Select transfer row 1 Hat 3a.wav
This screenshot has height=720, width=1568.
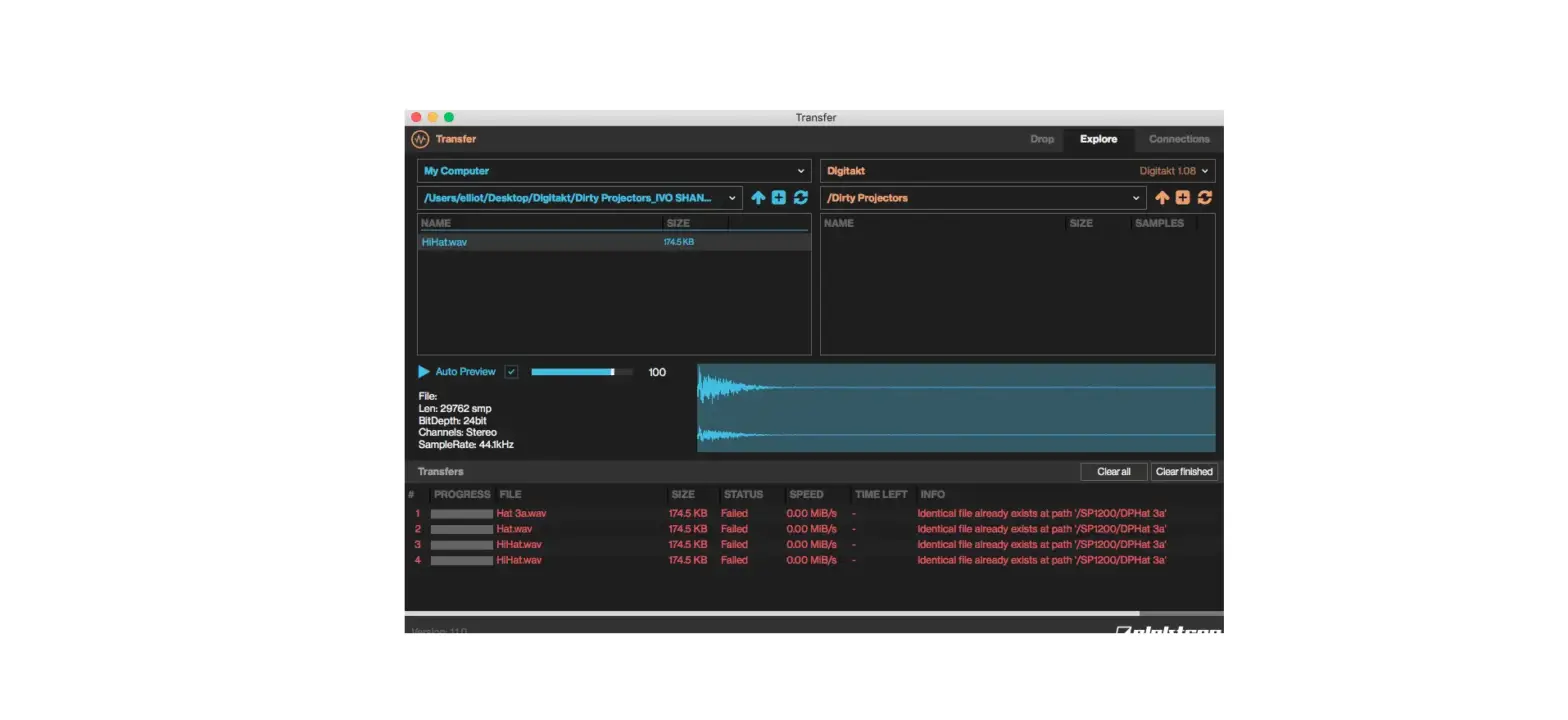coord(814,513)
